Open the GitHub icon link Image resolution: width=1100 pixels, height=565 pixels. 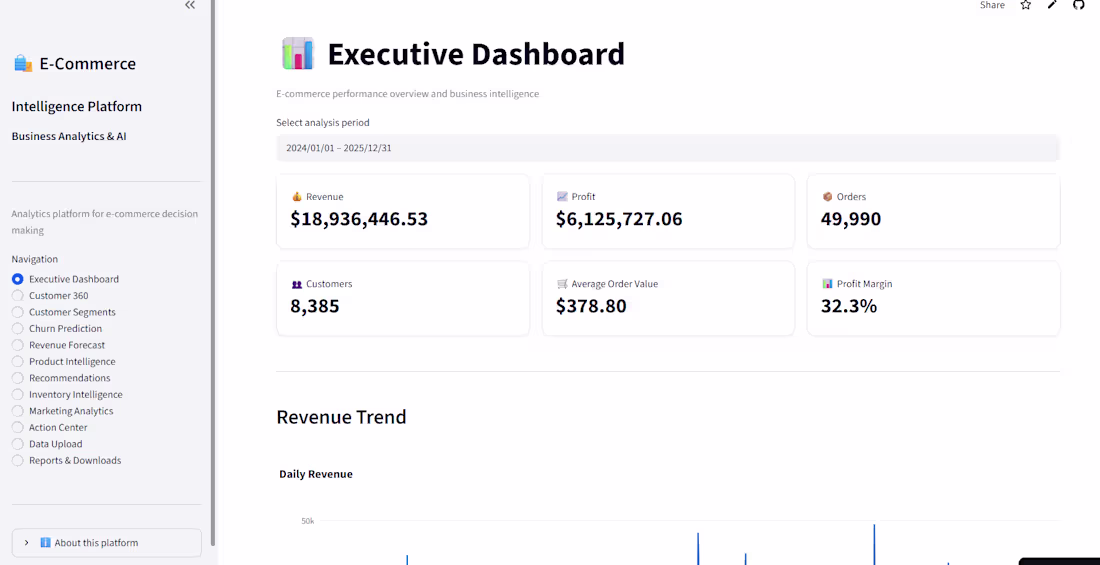tap(1079, 5)
